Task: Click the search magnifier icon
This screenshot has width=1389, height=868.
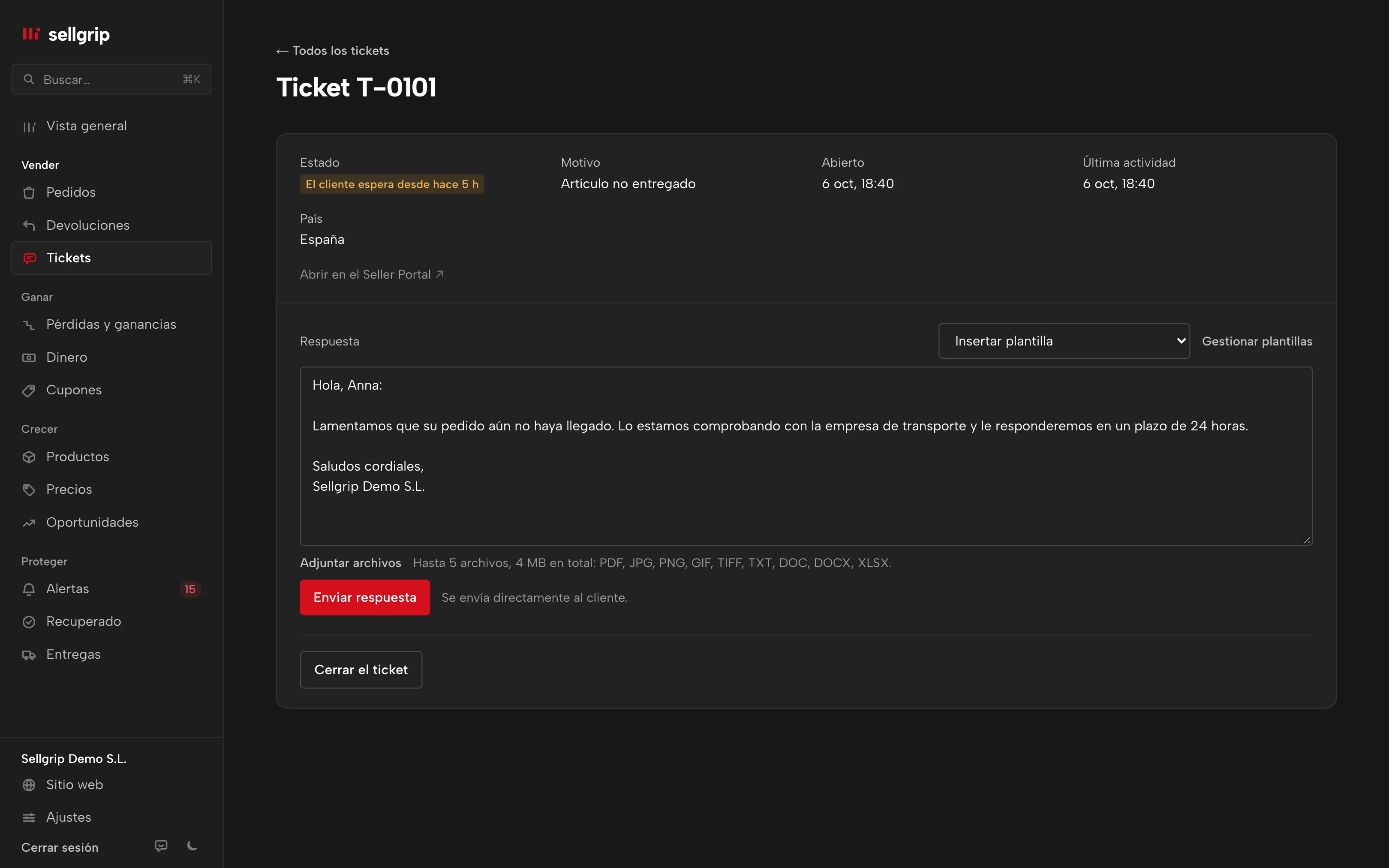Action: 29,79
